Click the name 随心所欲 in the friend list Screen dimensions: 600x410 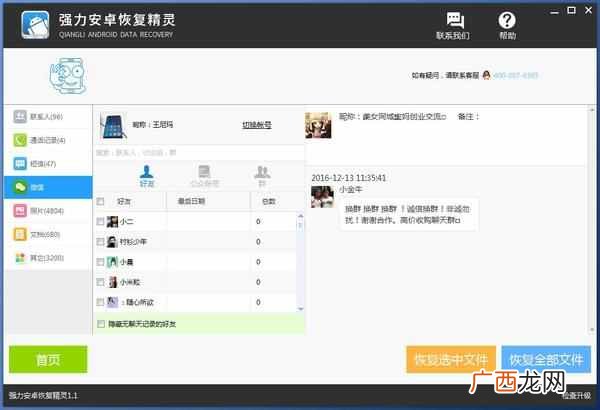[x=140, y=302]
